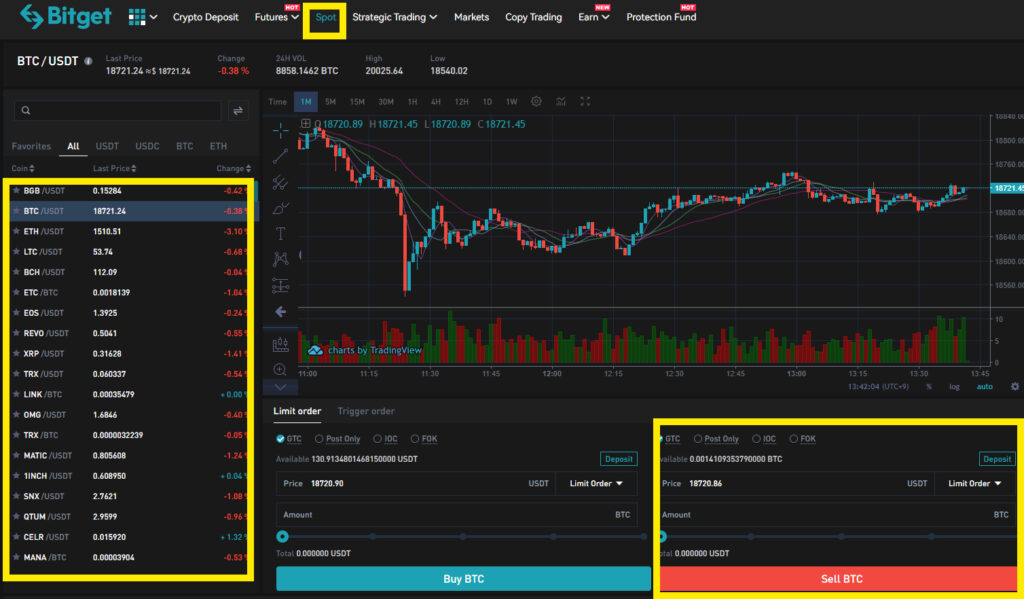
Task: Sort pair list by Change
Action: coord(234,169)
